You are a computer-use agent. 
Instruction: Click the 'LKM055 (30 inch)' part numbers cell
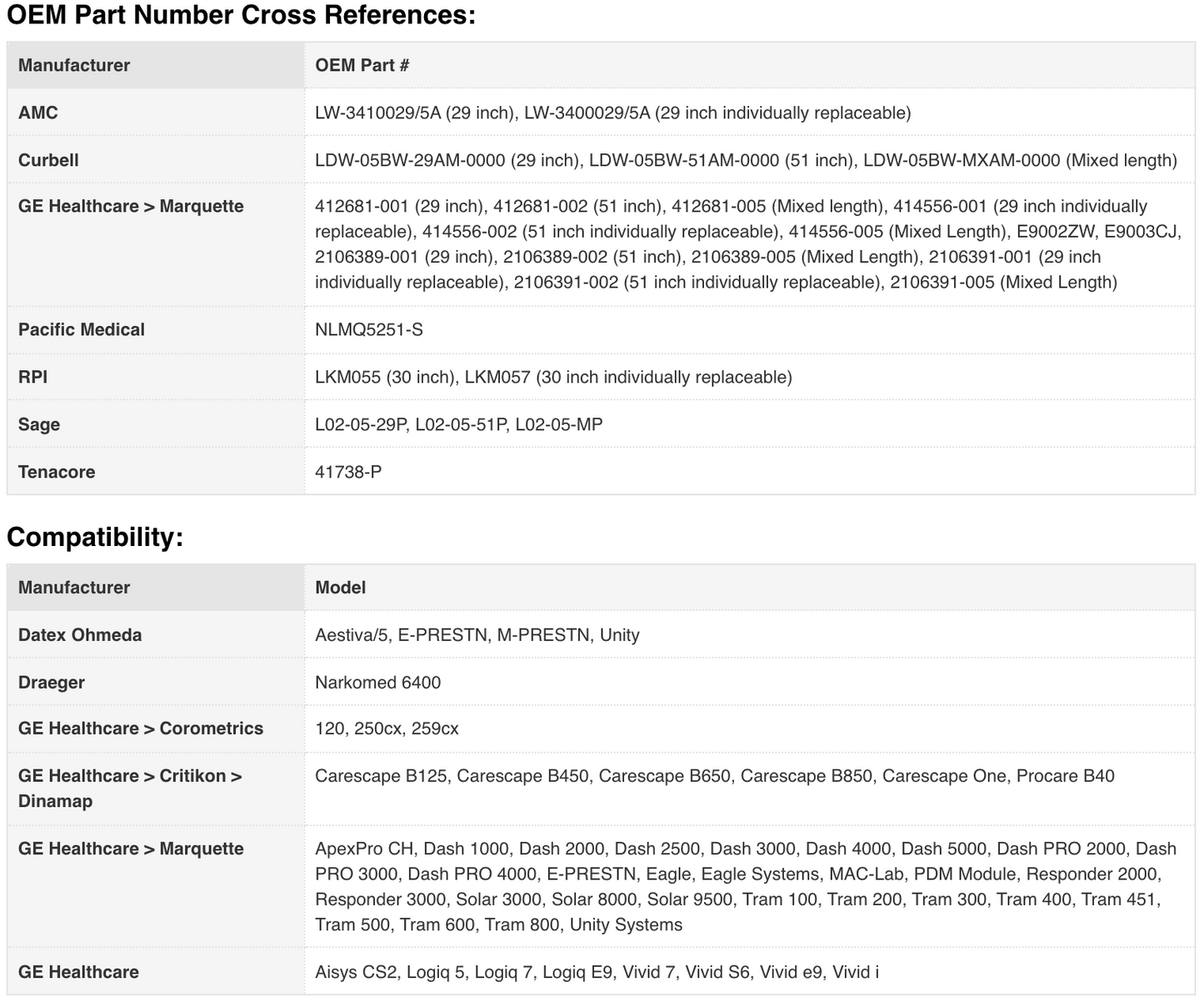click(x=749, y=377)
